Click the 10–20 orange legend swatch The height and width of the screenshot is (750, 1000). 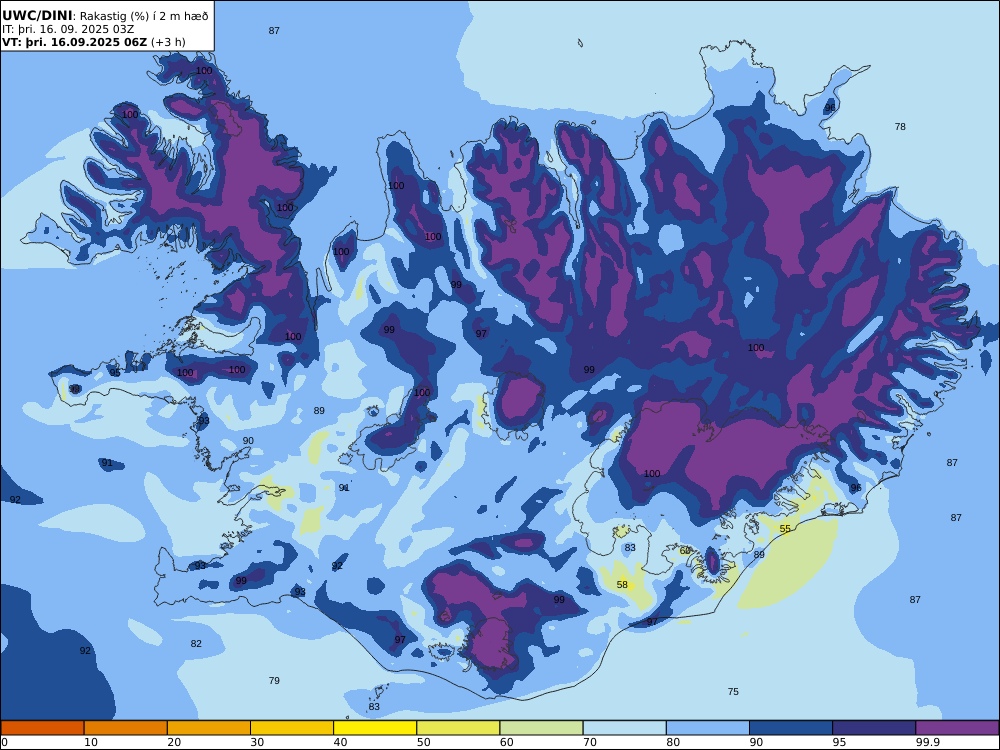(126, 728)
